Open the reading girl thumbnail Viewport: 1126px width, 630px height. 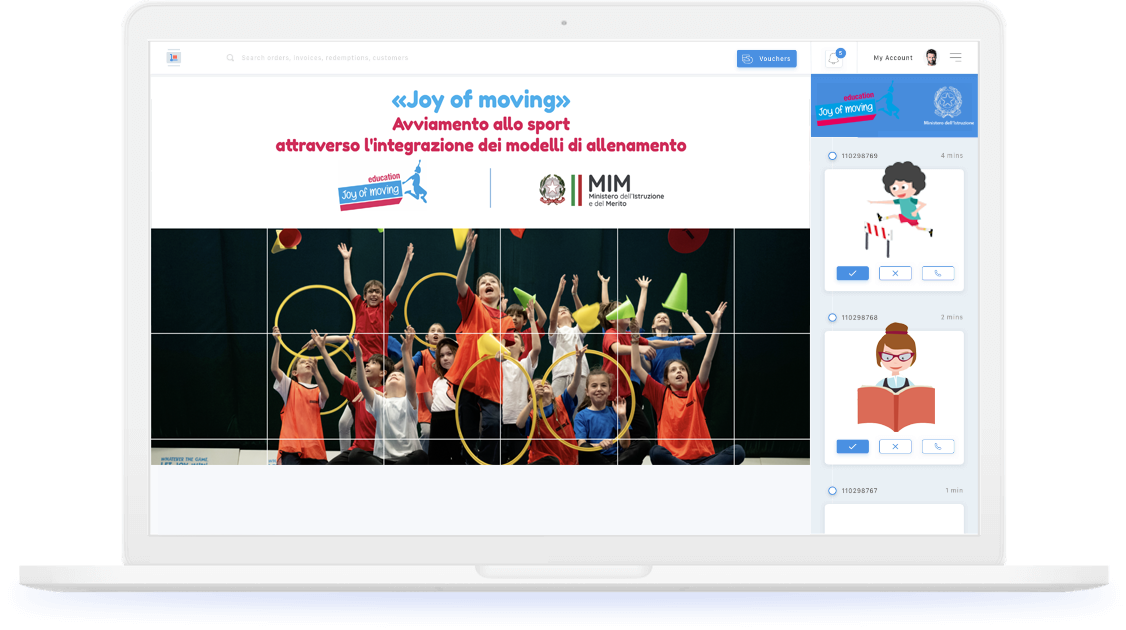pos(895,377)
